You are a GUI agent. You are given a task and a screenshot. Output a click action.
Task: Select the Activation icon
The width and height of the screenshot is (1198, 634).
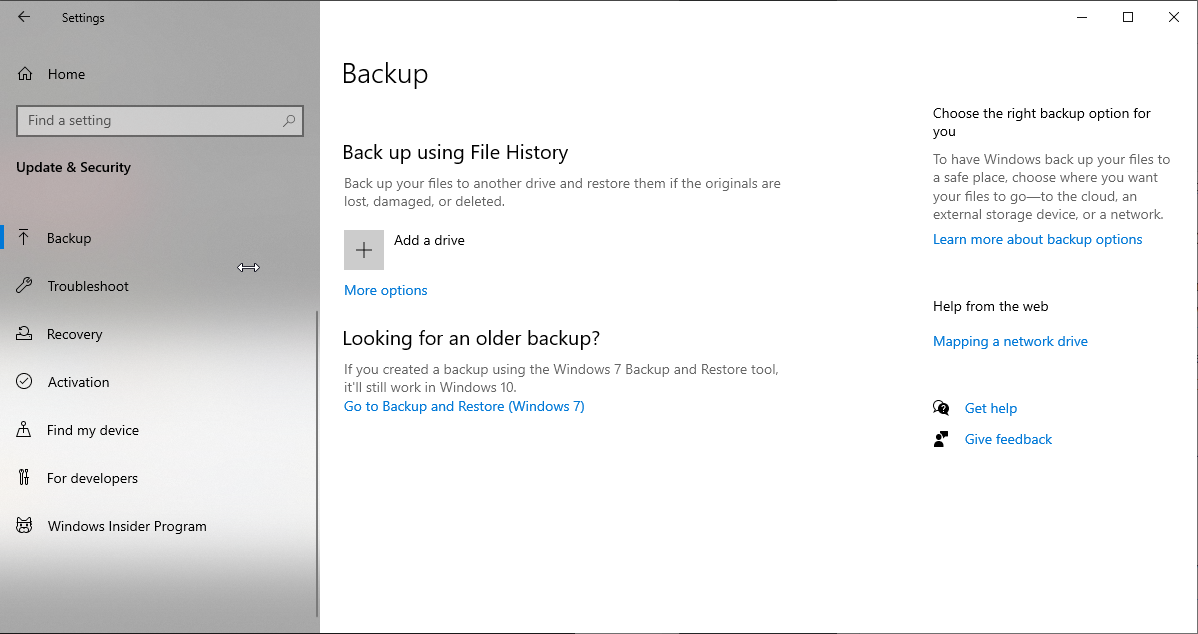24,382
